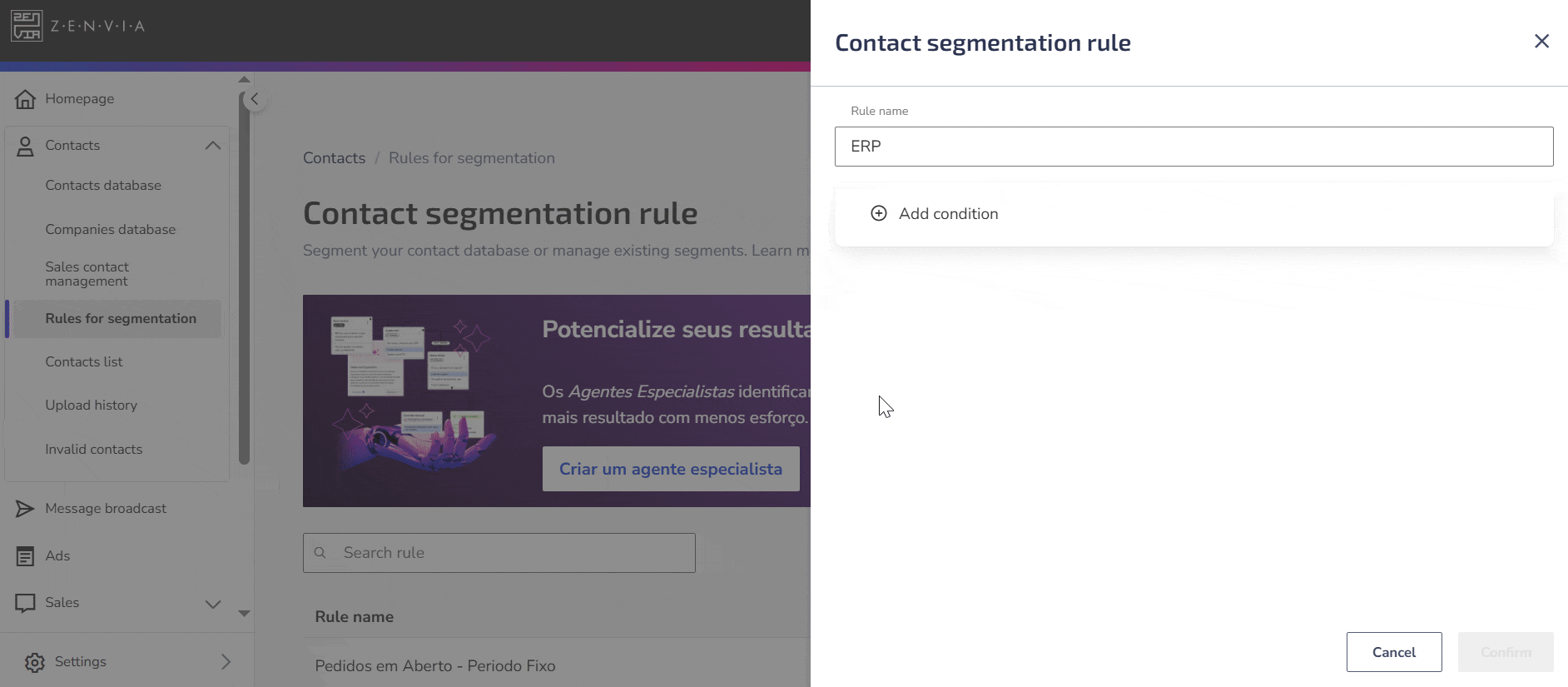Click the Rule name input field

point(1193,147)
